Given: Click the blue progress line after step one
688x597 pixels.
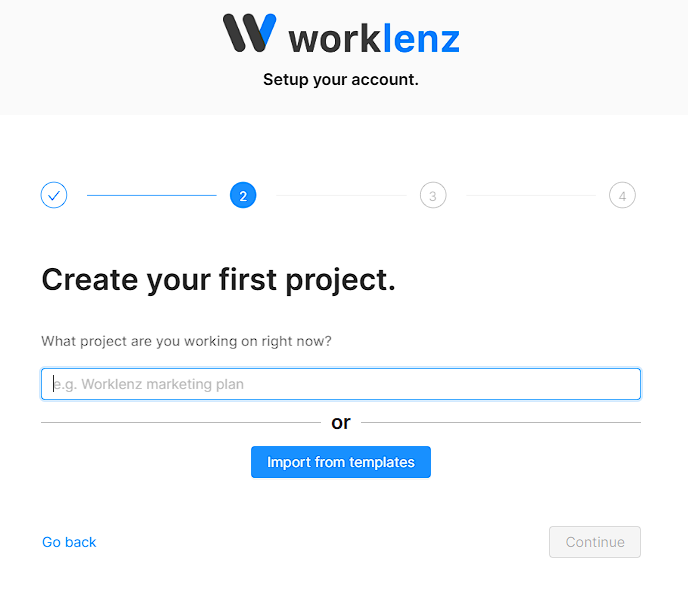Looking at the screenshot, I should [151, 195].
